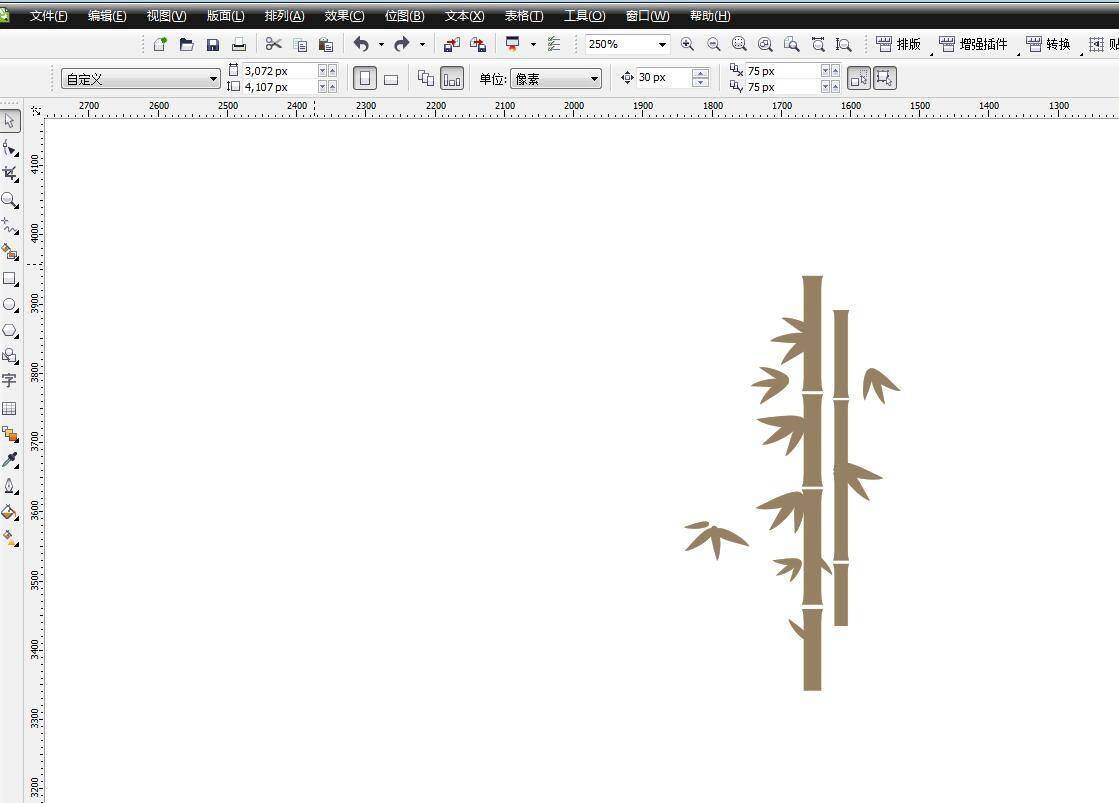Pick the Ellipse tool
This screenshot has height=803, width=1119.
click(10, 305)
